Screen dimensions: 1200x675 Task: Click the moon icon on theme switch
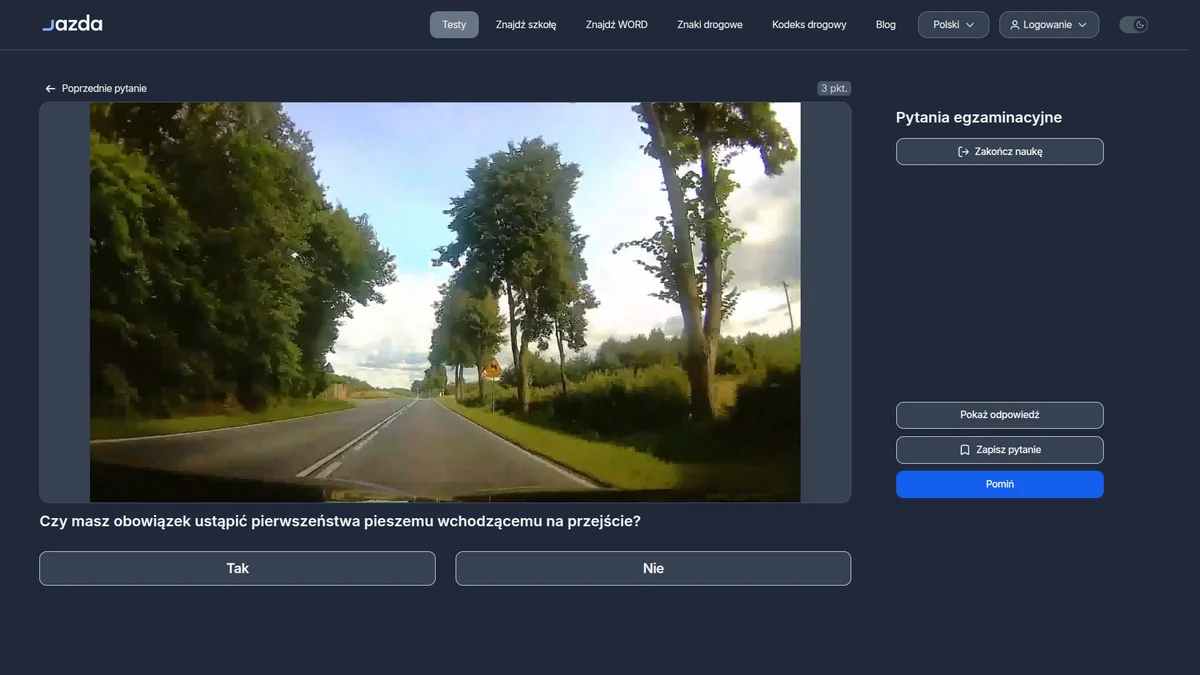[x=1140, y=25]
